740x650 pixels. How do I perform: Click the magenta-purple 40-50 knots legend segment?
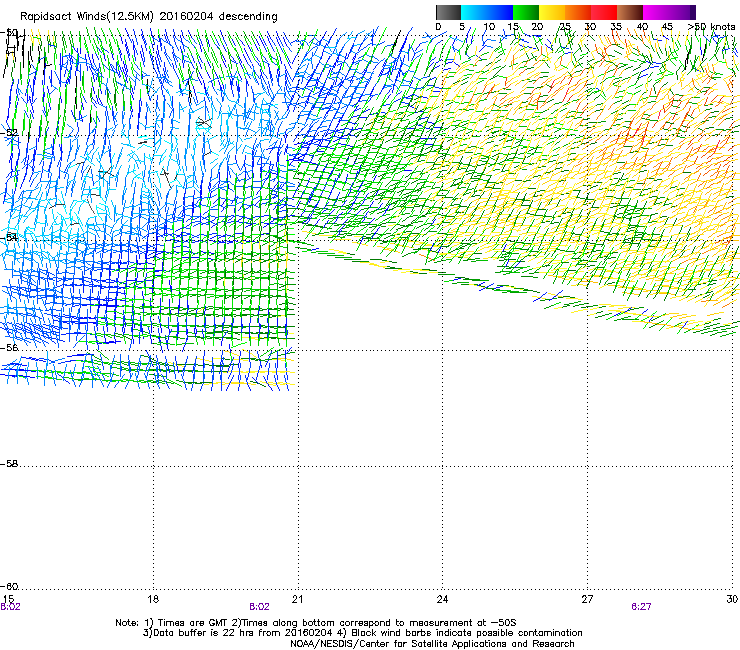click(x=669, y=12)
